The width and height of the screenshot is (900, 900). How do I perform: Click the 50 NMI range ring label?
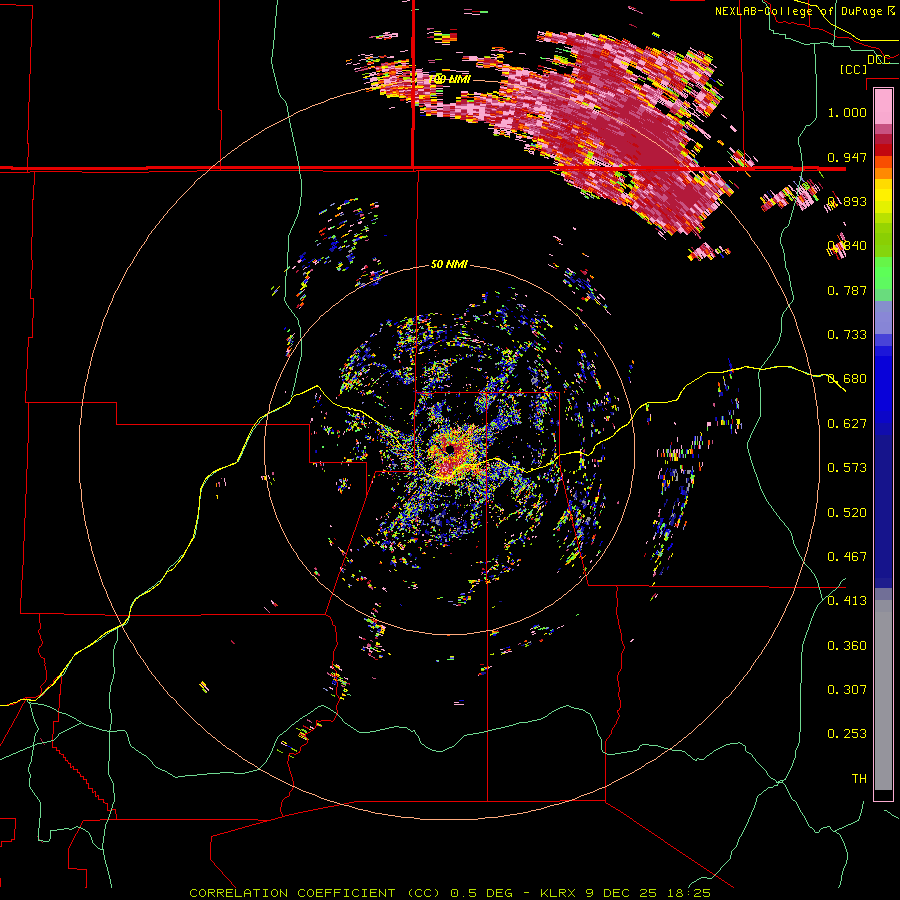[x=449, y=265]
